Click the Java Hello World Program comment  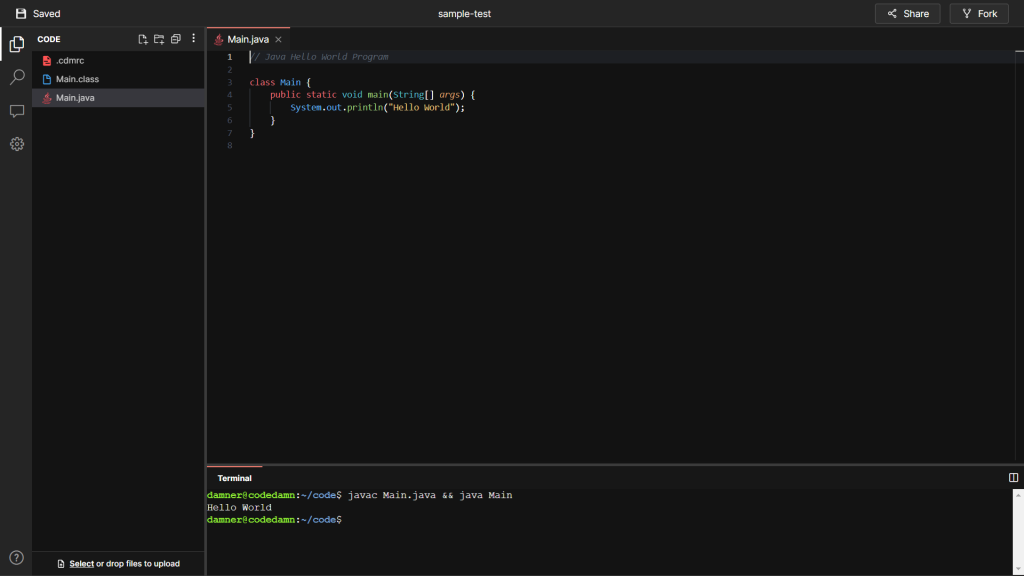(x=319, y=57)
